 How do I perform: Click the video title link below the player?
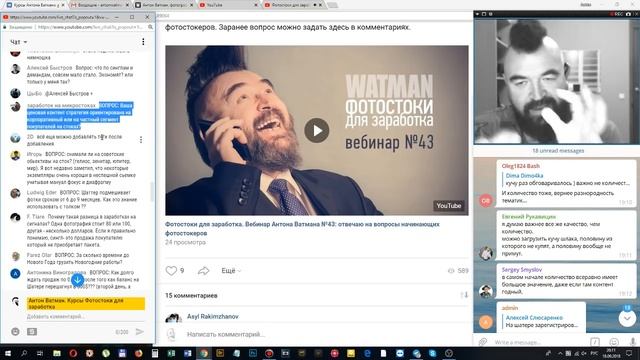point(302,229)
